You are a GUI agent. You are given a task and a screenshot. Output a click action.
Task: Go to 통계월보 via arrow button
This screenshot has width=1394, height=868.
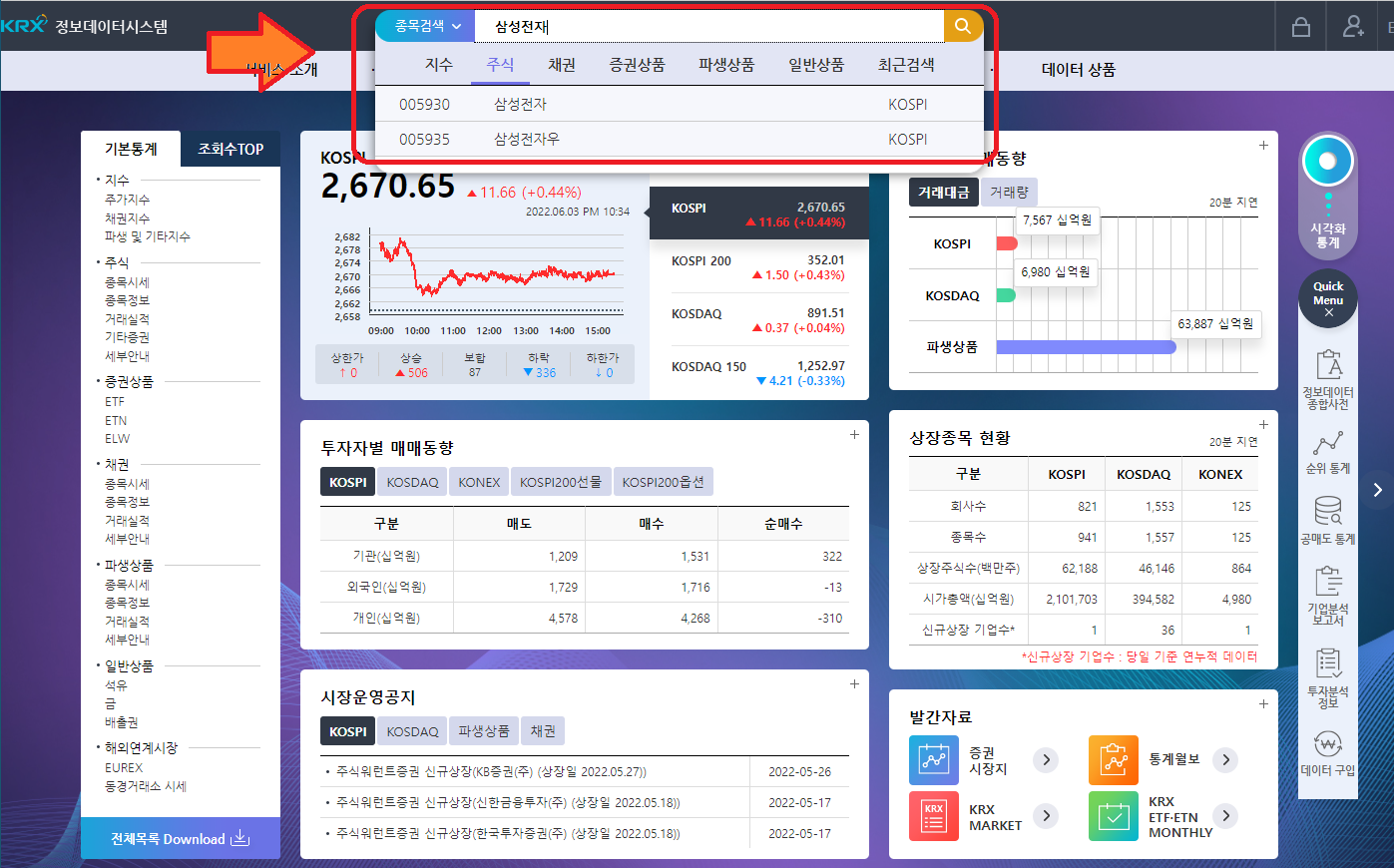point(1225,760)
